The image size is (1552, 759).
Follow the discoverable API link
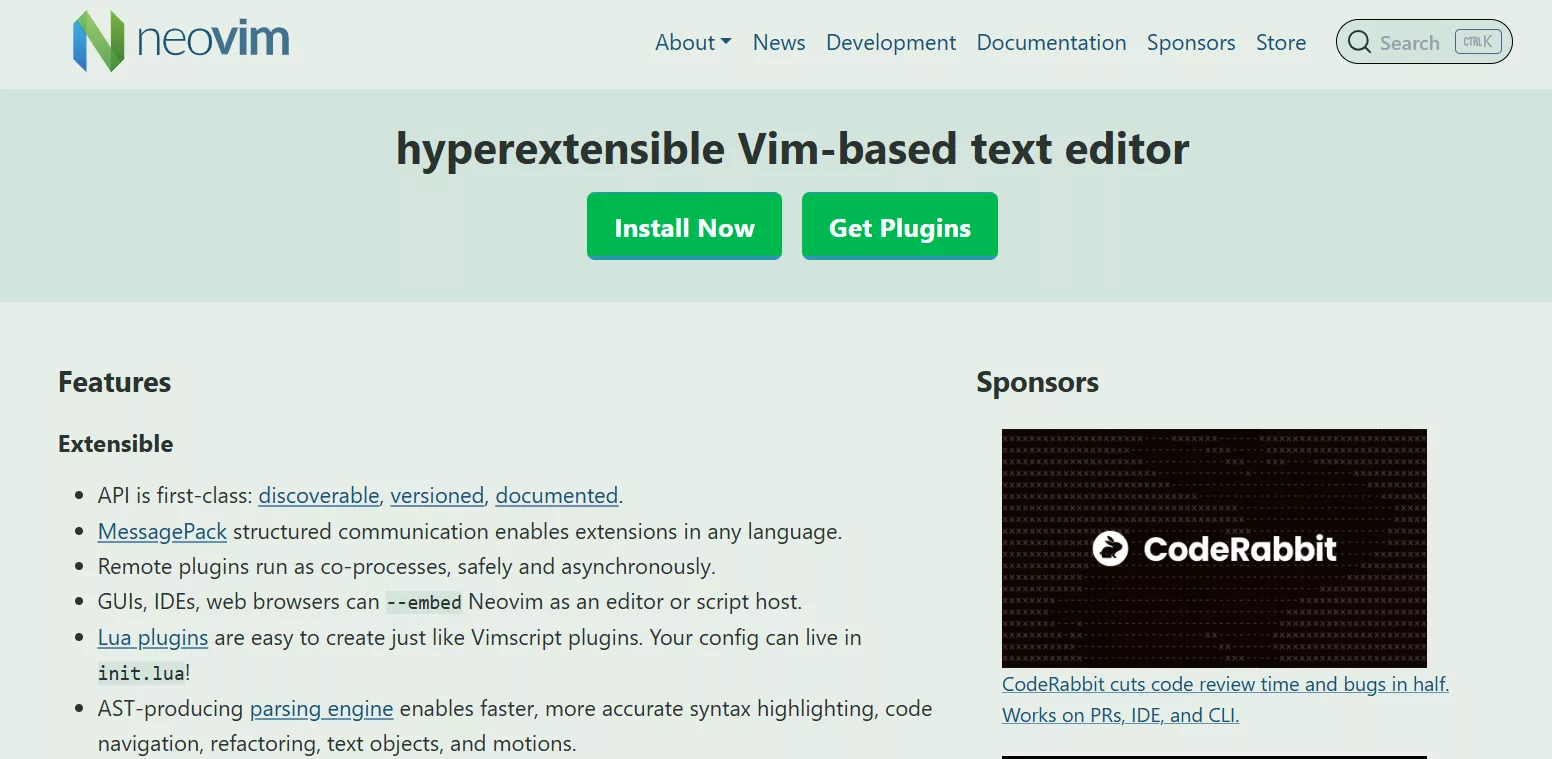(318, 495)
